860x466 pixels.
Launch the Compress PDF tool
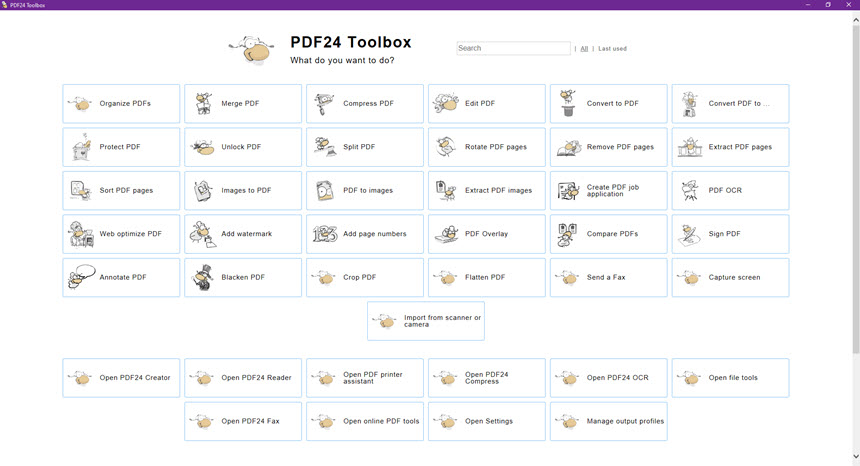[365, 104]
